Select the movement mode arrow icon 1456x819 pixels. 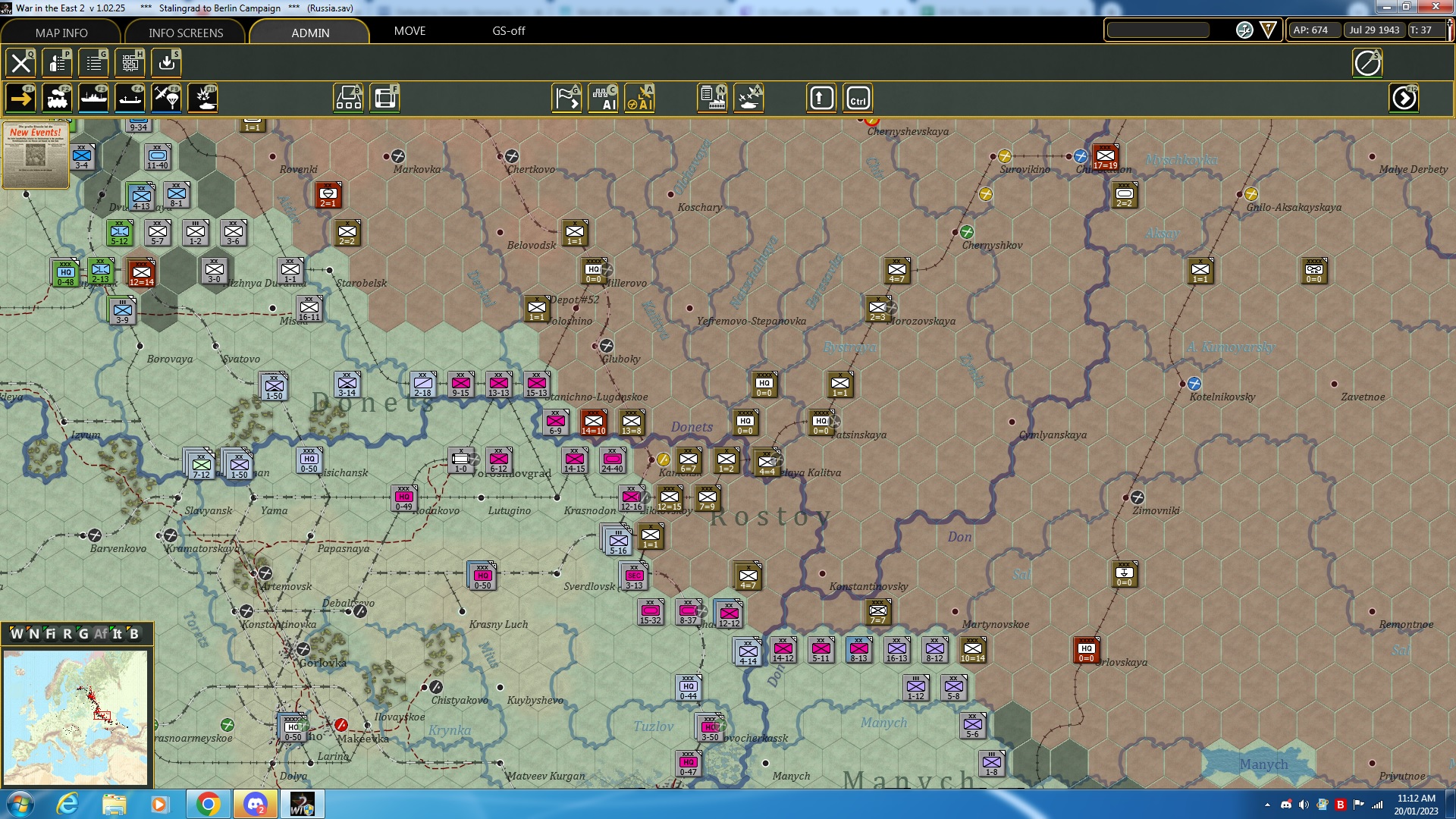[x=20, y=97]
